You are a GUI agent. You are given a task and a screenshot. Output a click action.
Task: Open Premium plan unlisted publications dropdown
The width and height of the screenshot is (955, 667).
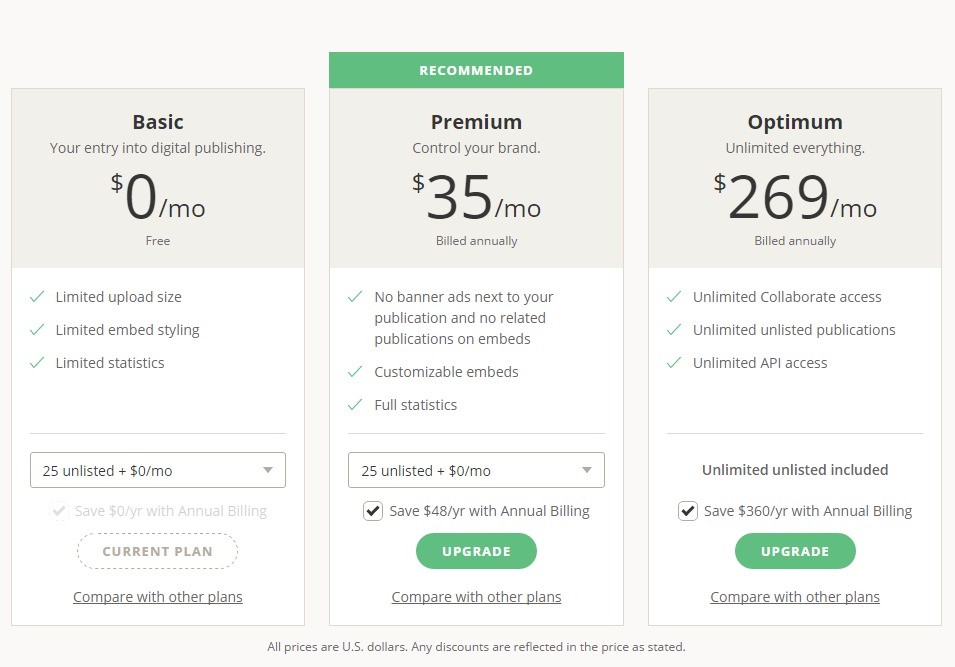click(476, 470)
